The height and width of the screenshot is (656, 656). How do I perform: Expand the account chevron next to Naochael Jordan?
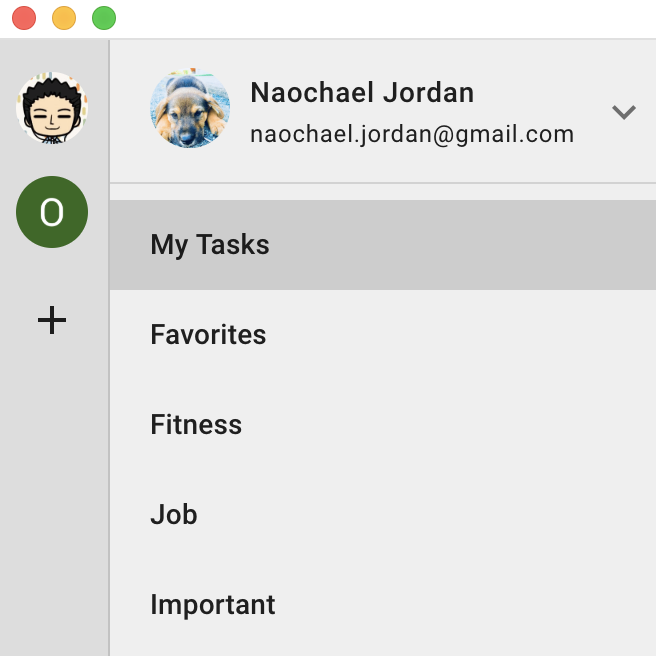(624, 112)
